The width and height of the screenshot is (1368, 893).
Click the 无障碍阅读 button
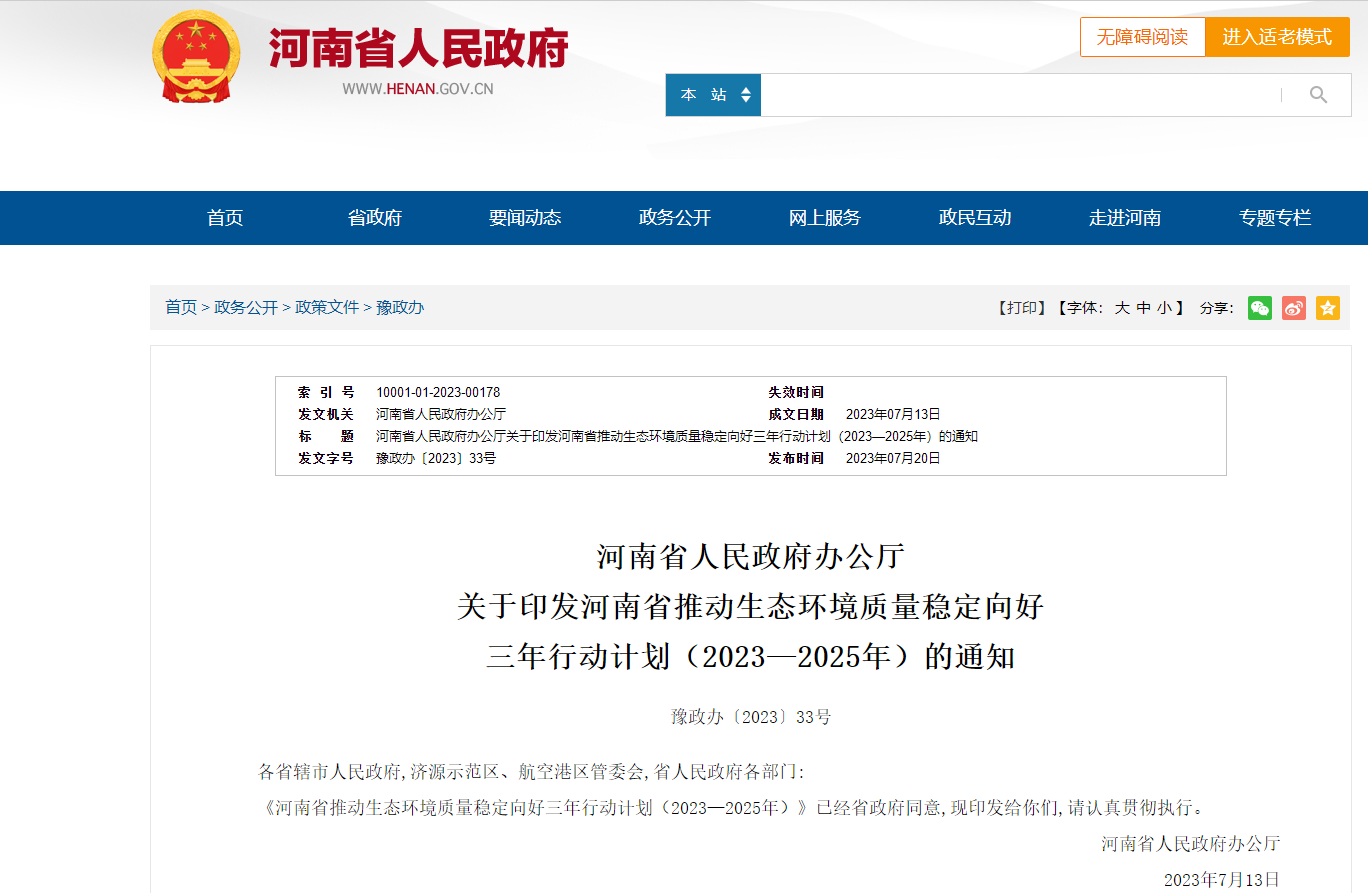1142,37
